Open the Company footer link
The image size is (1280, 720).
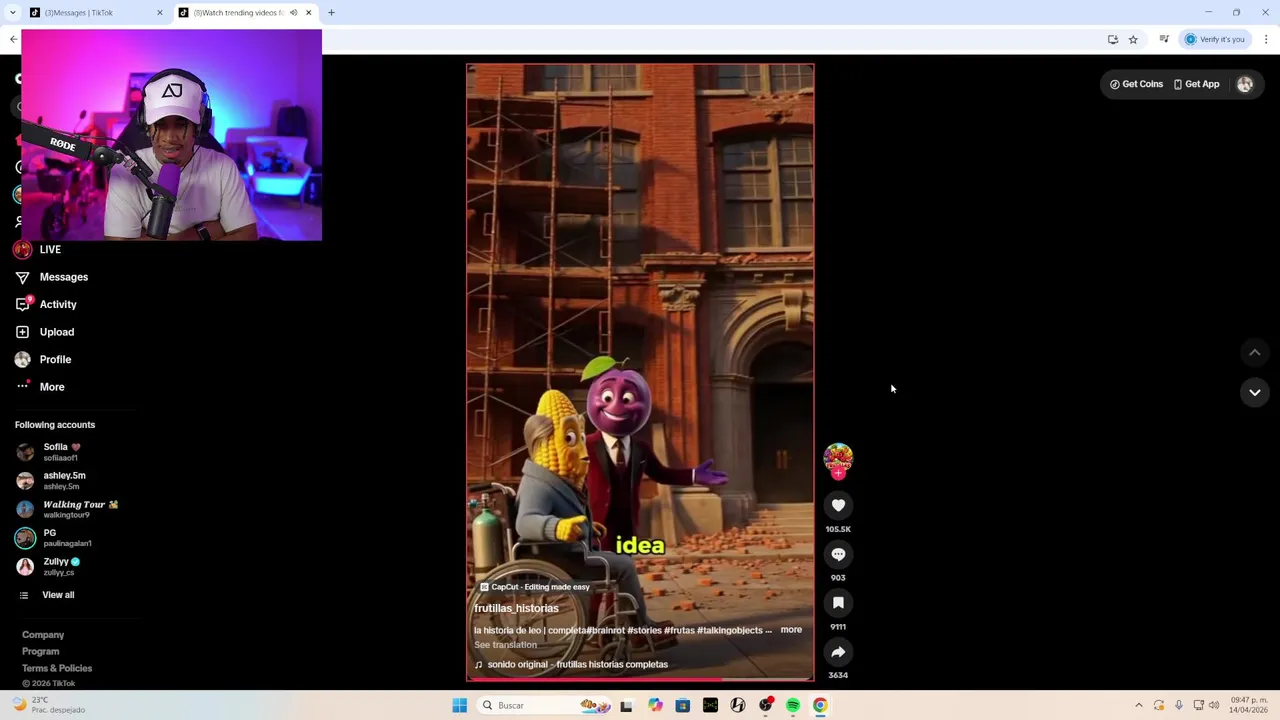(43, 635)
